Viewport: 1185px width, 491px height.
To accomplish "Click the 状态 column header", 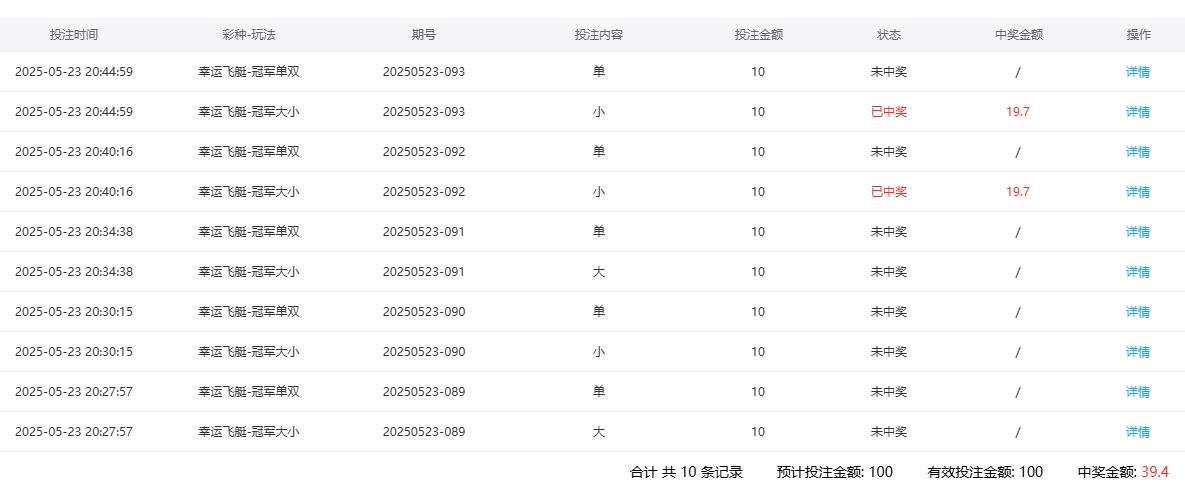I will [888, 34].
